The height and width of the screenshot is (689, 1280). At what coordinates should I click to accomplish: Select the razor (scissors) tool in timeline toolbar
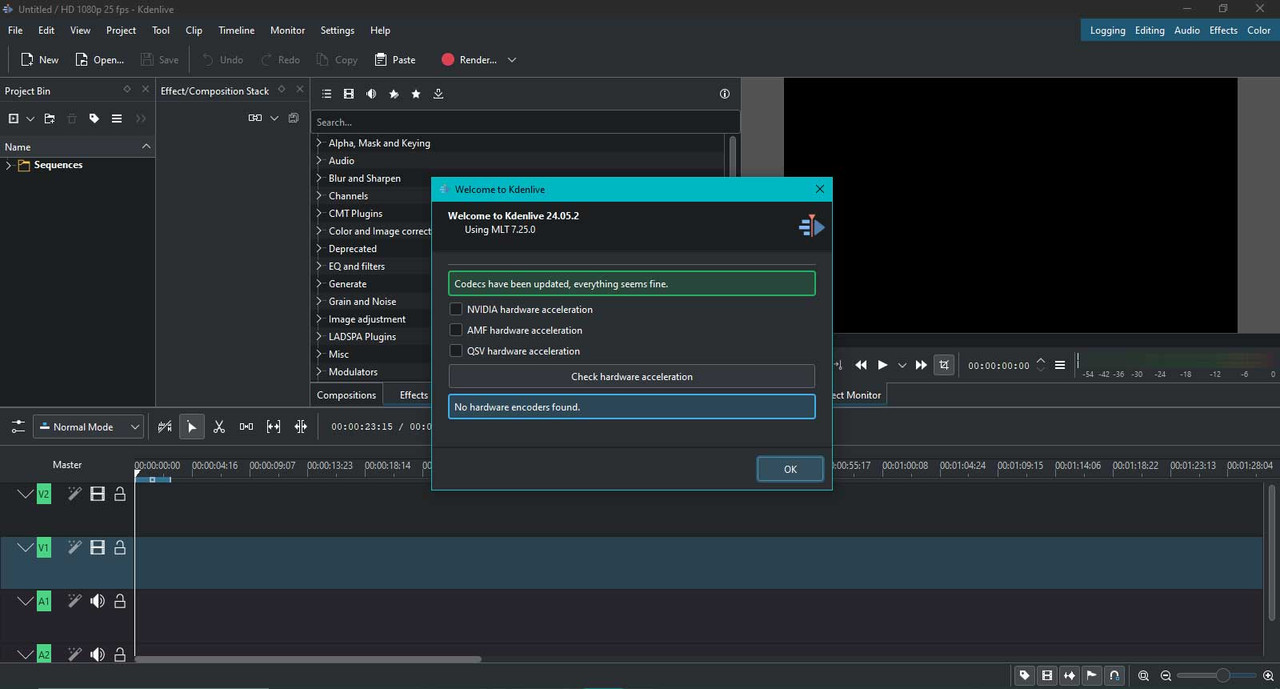[x=219, y=427]
